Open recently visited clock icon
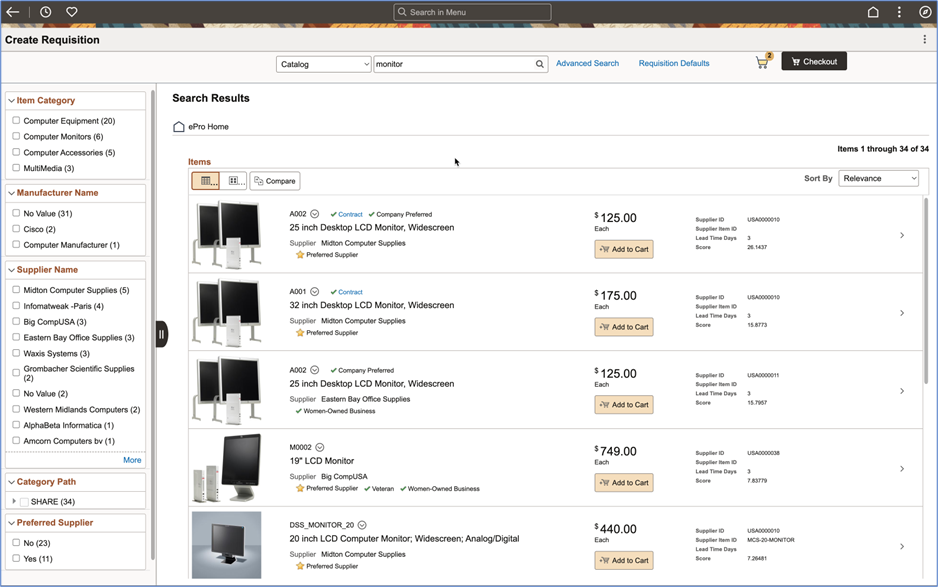The height and width of the screenshot is (587, 938). coord(46,12)
